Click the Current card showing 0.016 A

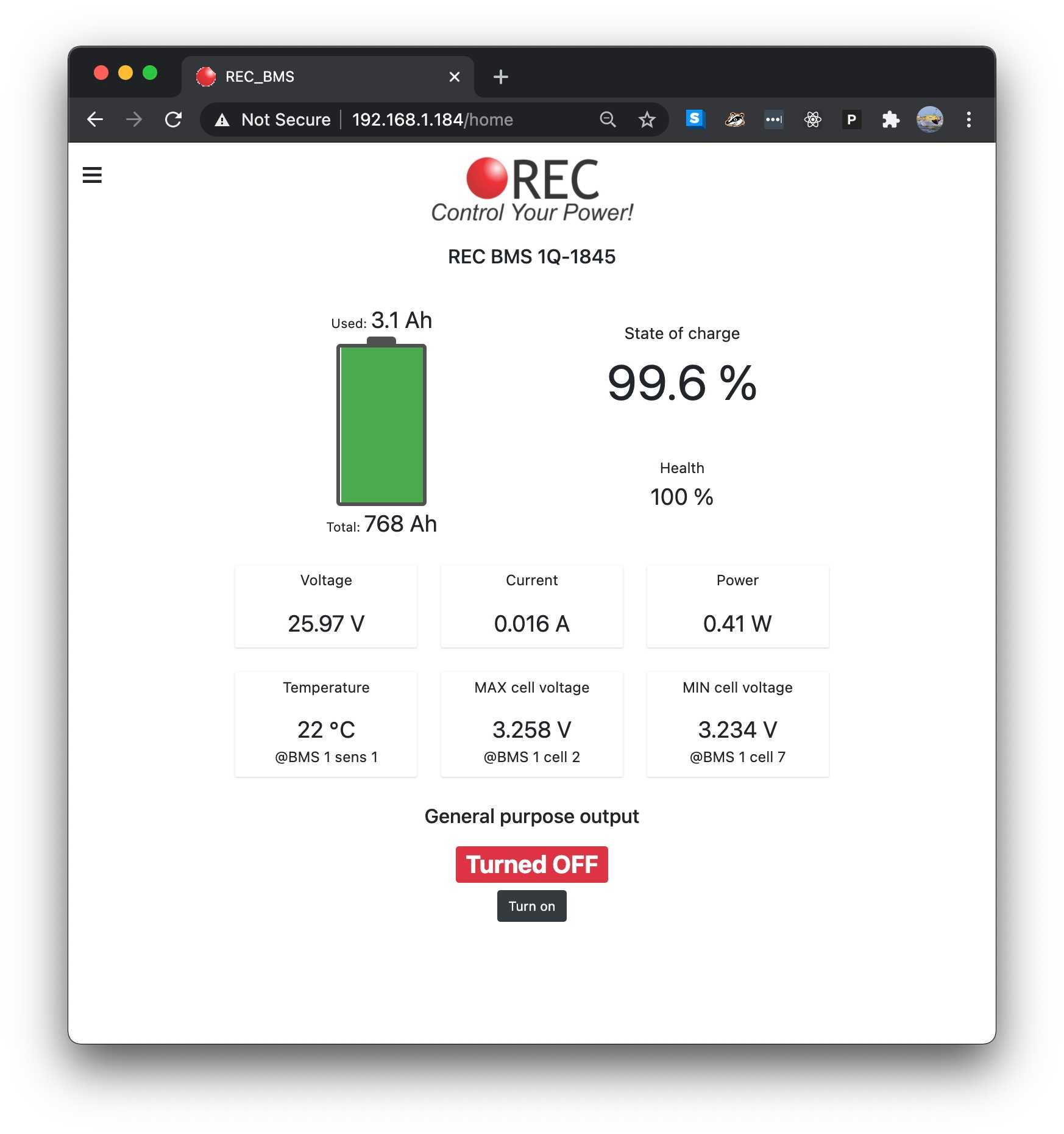pos(532,606)
